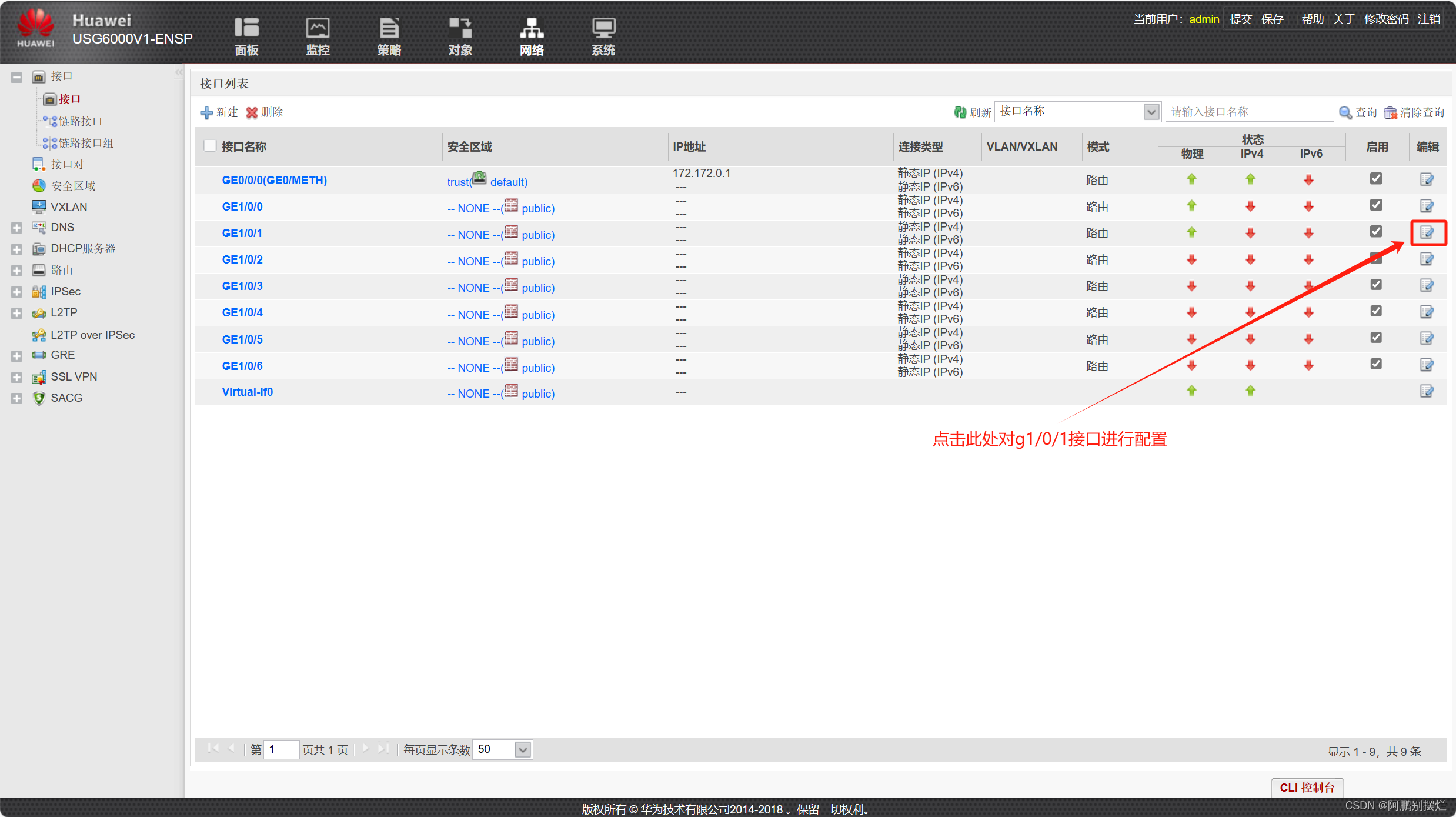Open the CLI 控制台 button
1456x817 pixels.
(x=1307, y=788)
